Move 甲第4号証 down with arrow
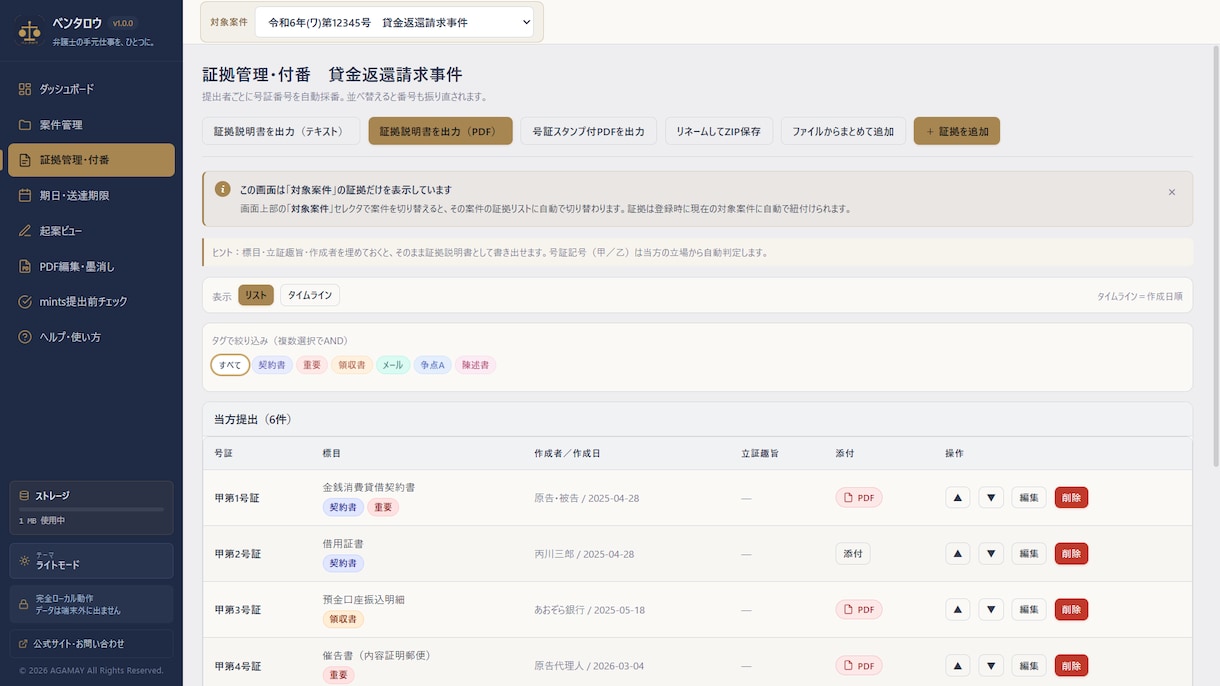Image resolution: width=1220 pixels, height=686 pixels. 991,665
